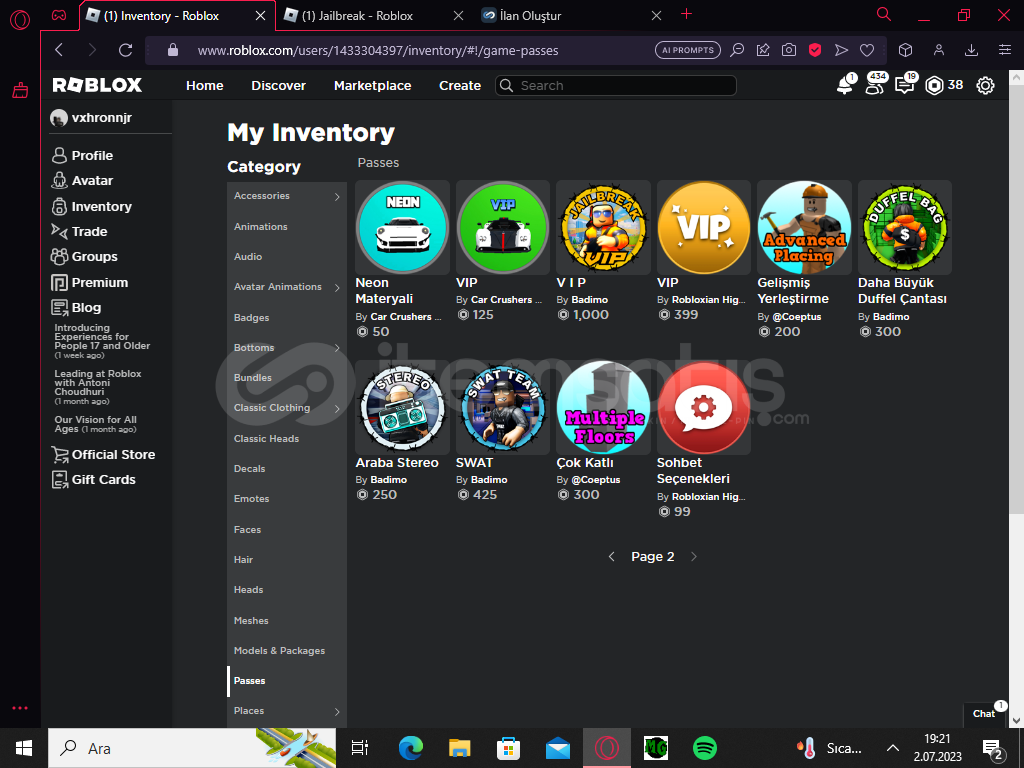Screen dimensions: 1024x768
Task: Open messages icon with 19 badge
Action: coord(905,84)
